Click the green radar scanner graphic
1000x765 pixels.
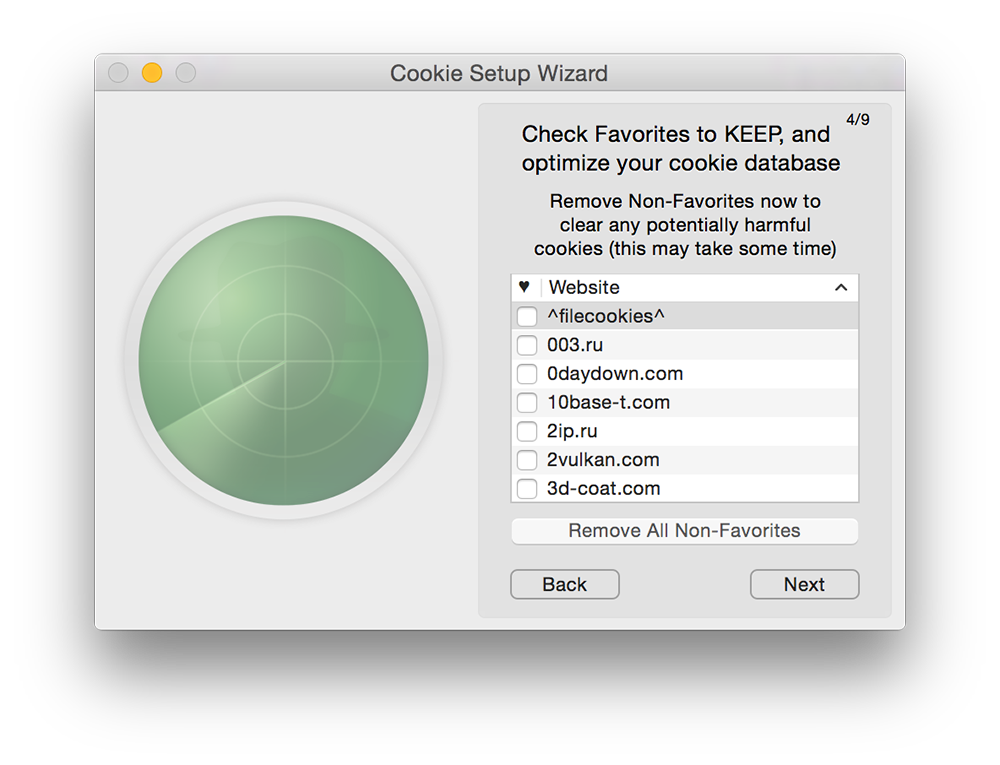point(284,360)
